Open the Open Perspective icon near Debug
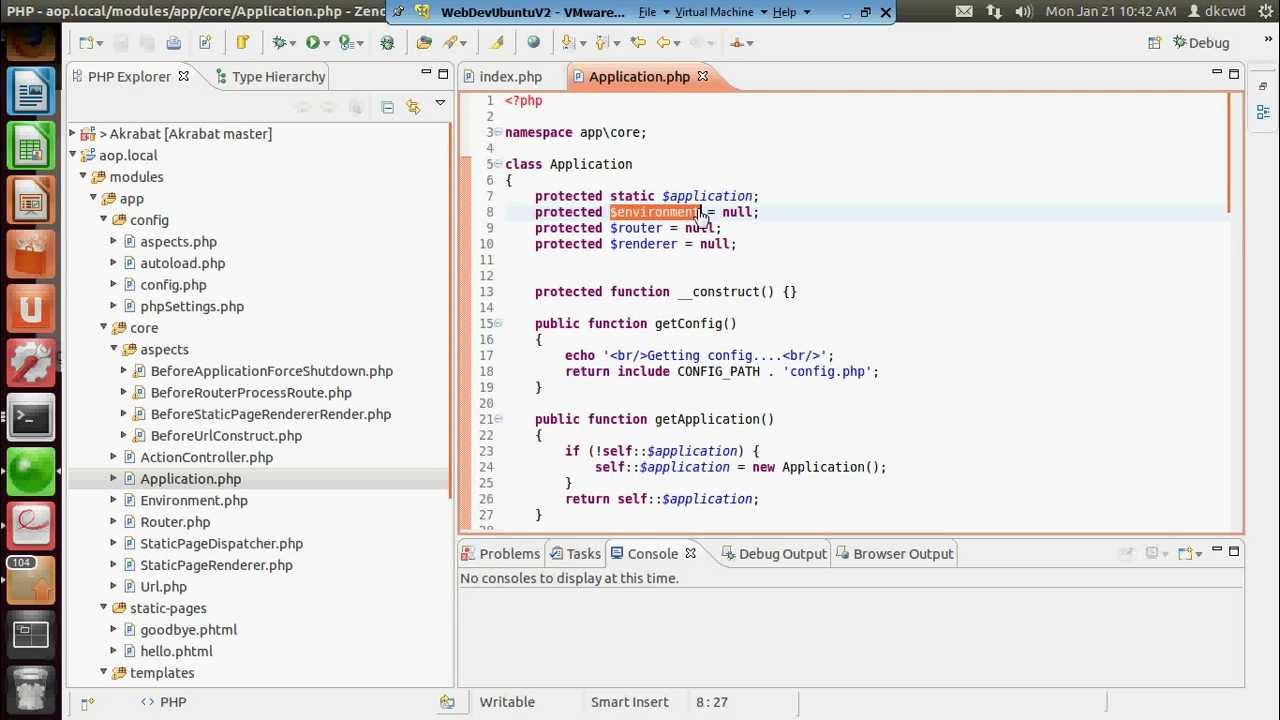1280x720 pixels. [x=1154, y=43]
